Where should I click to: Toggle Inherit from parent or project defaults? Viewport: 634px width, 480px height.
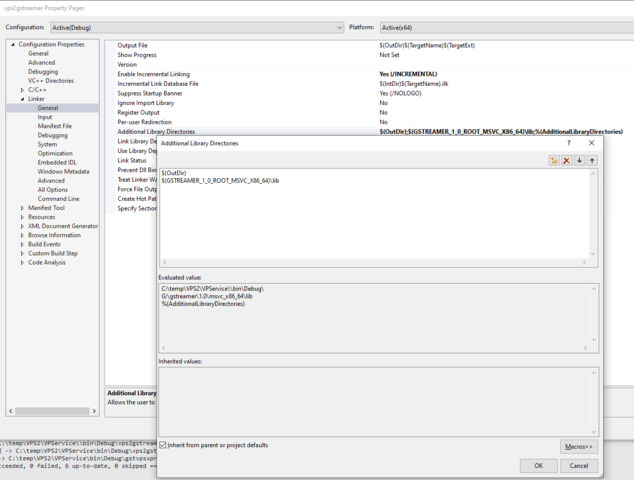[x=164, y=445]
